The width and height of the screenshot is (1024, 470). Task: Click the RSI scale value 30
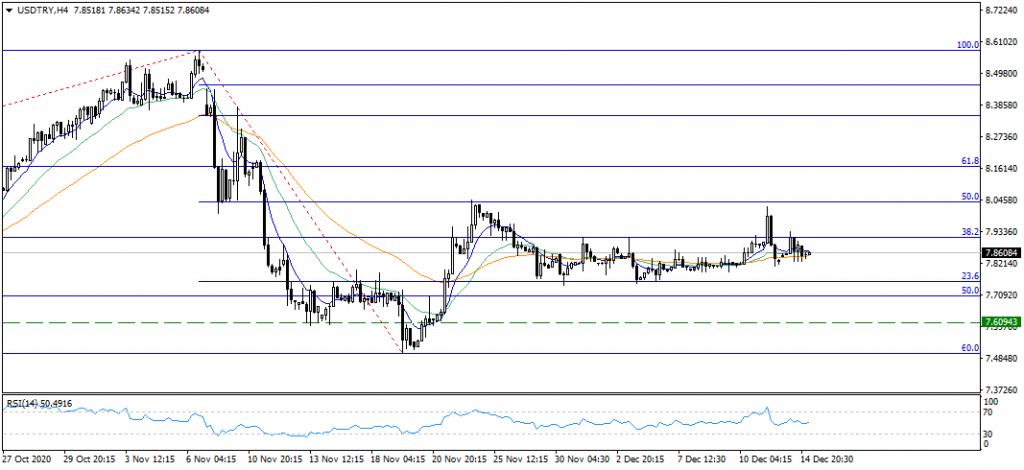point(989,432)
